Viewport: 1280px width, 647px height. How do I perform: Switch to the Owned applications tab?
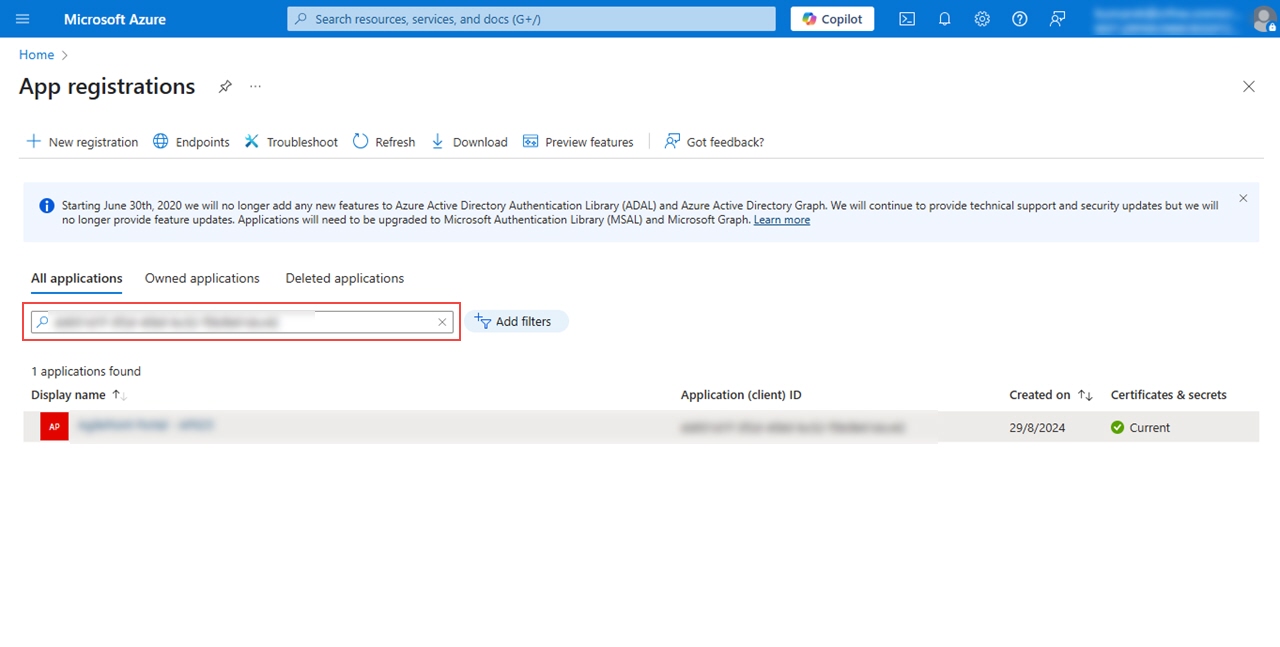(x=202, y=278)
